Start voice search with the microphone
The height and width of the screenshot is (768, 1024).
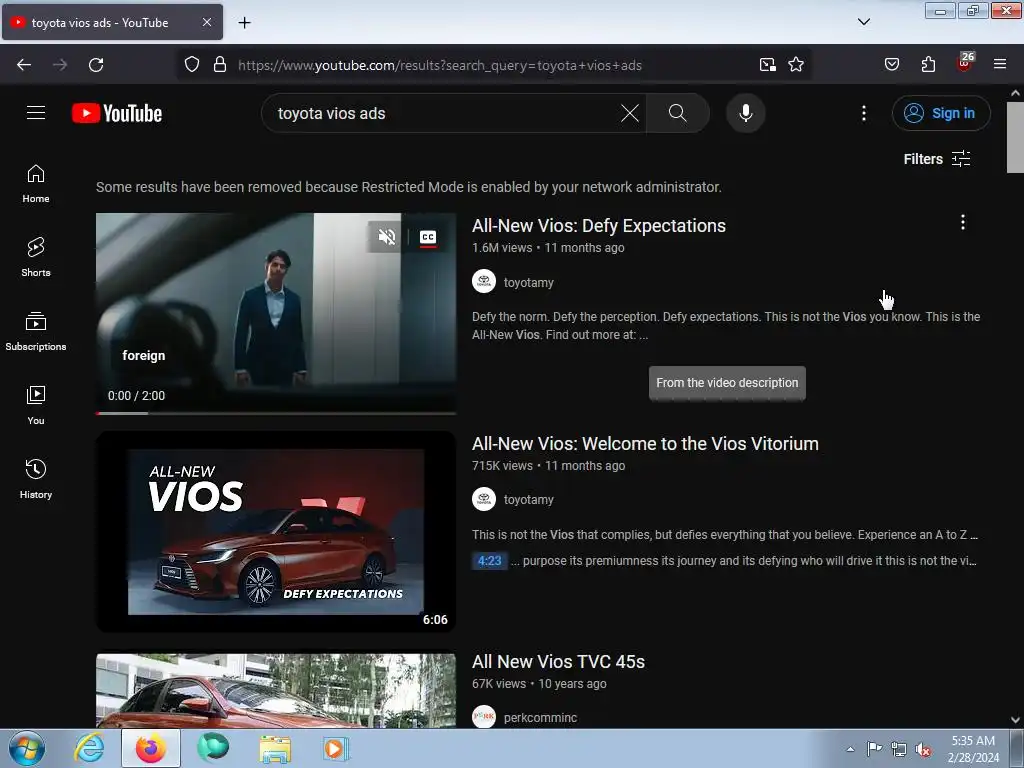point(746,113)
